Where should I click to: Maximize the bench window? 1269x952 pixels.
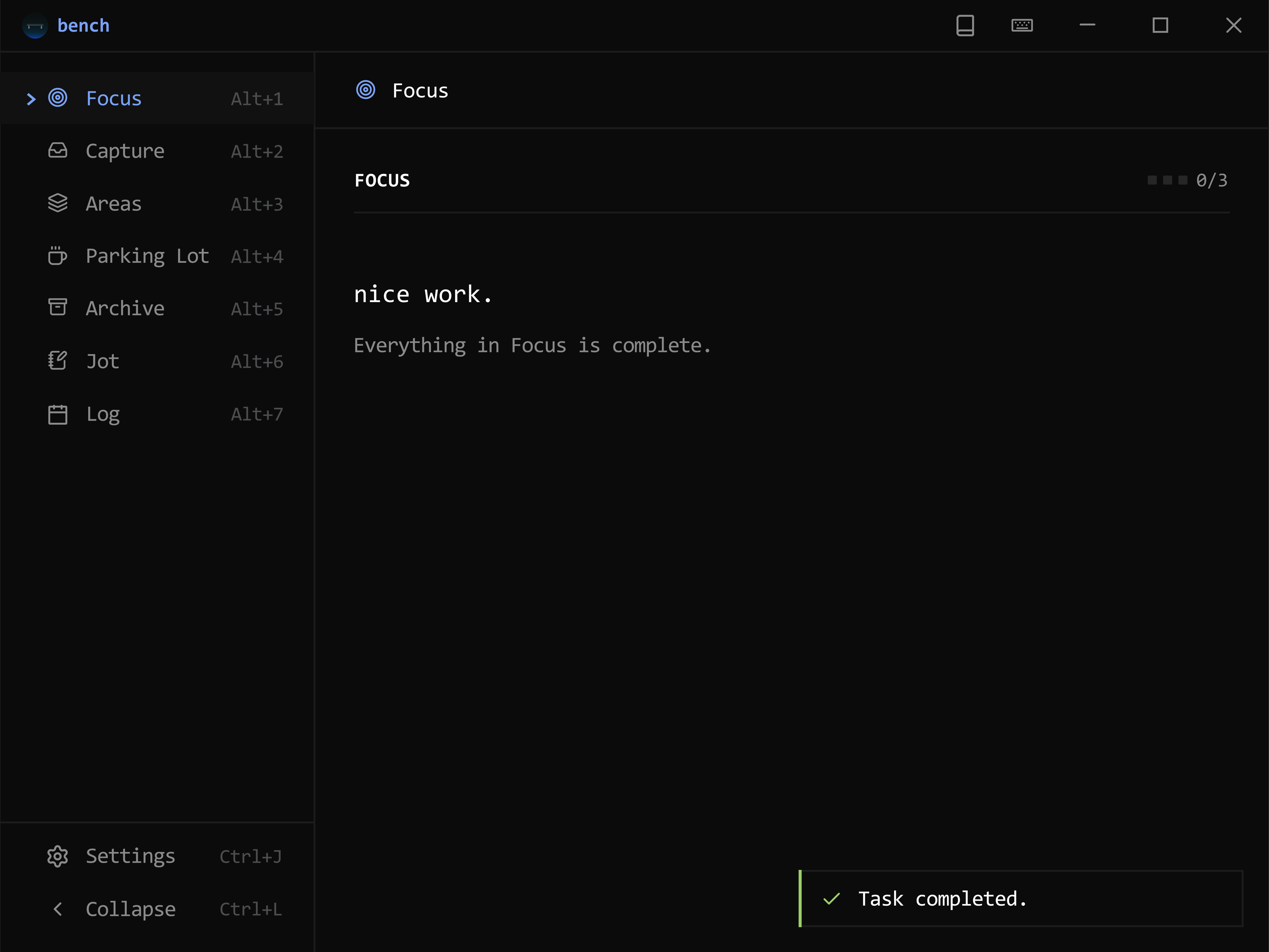pos(1161,25)
